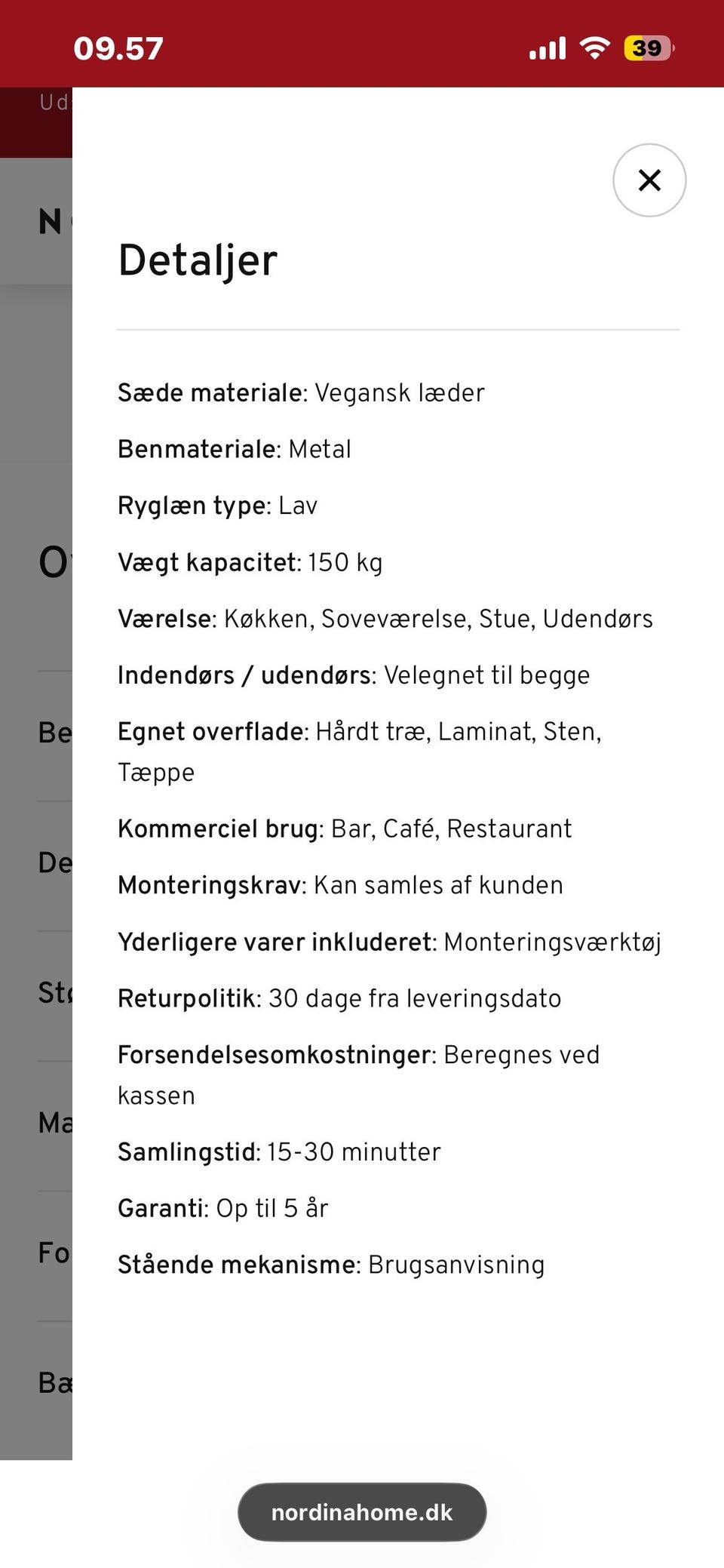Select the Detaljer heading
This screenshot has width=724, height=1568.
click(198, 260)
